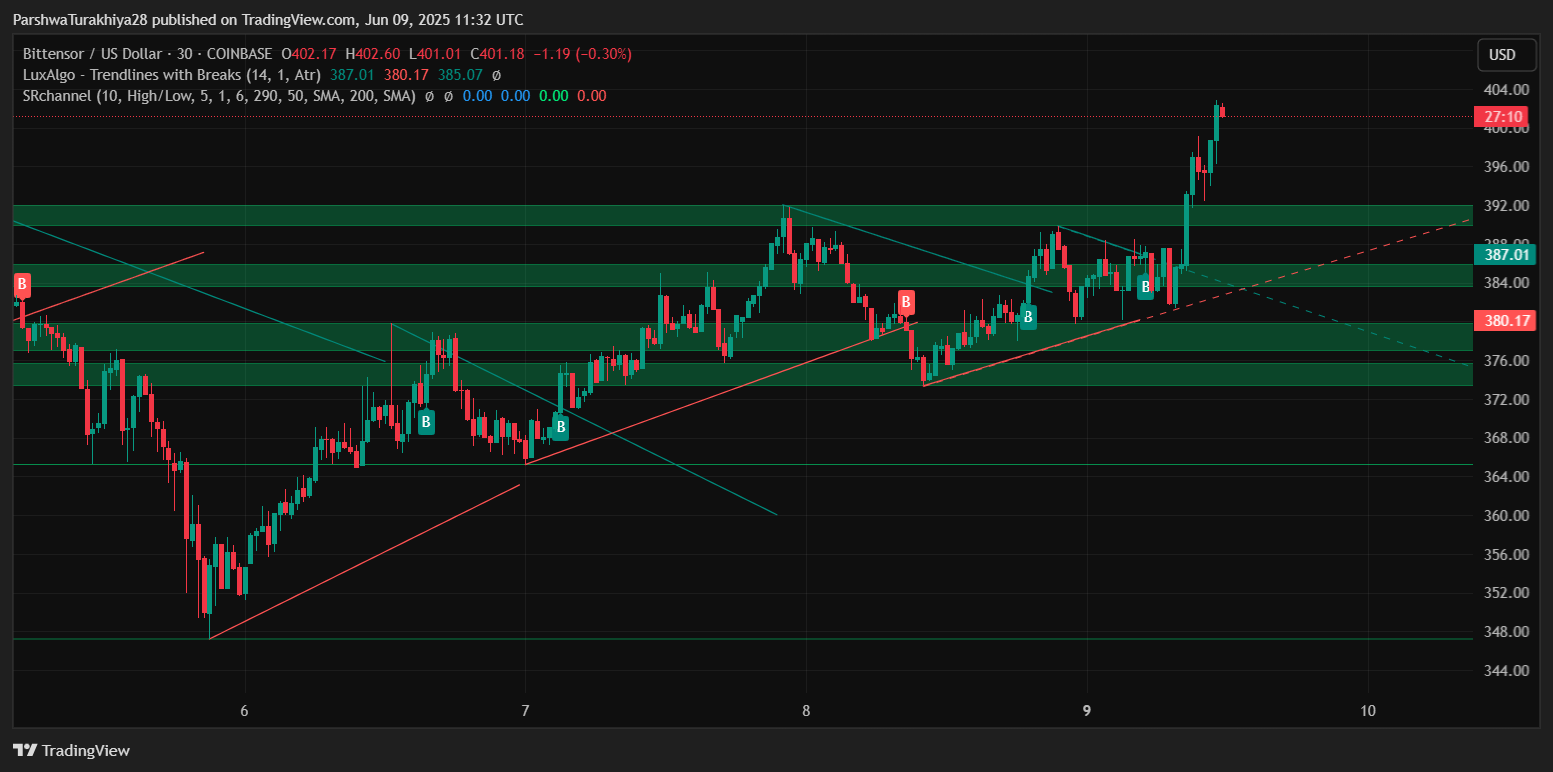This screenshot has height=772, width=1553.
Task: Click 380.17 in the LuxAlgo legend row
Action: coord(406,75)
